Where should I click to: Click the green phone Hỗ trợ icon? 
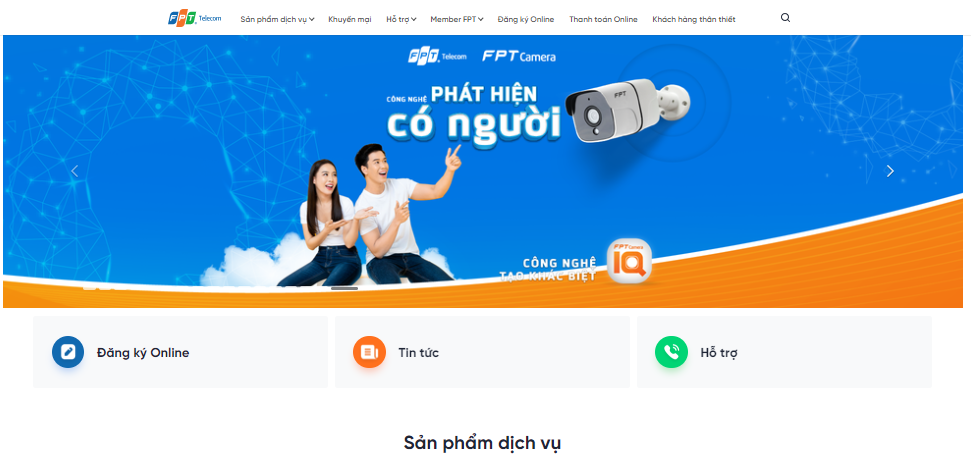tap(671, 352)
